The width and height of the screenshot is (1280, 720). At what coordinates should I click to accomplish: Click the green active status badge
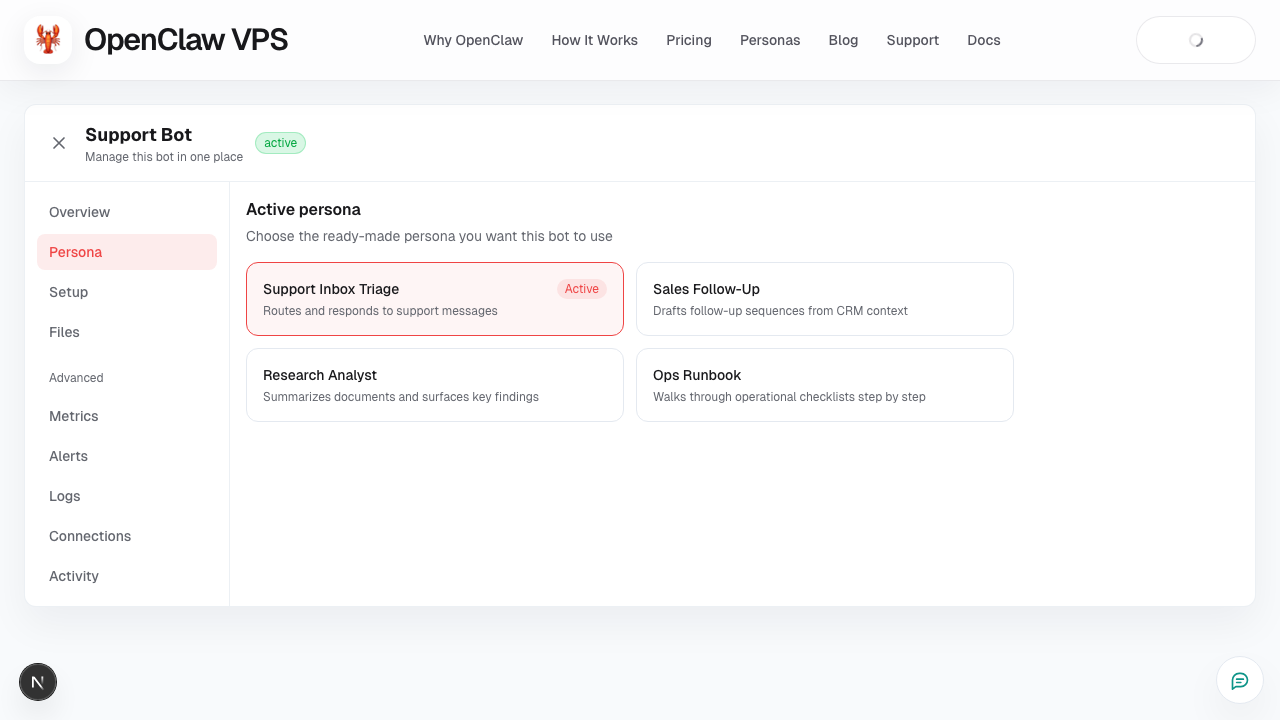pyautogui.click(x=280, y=142)
